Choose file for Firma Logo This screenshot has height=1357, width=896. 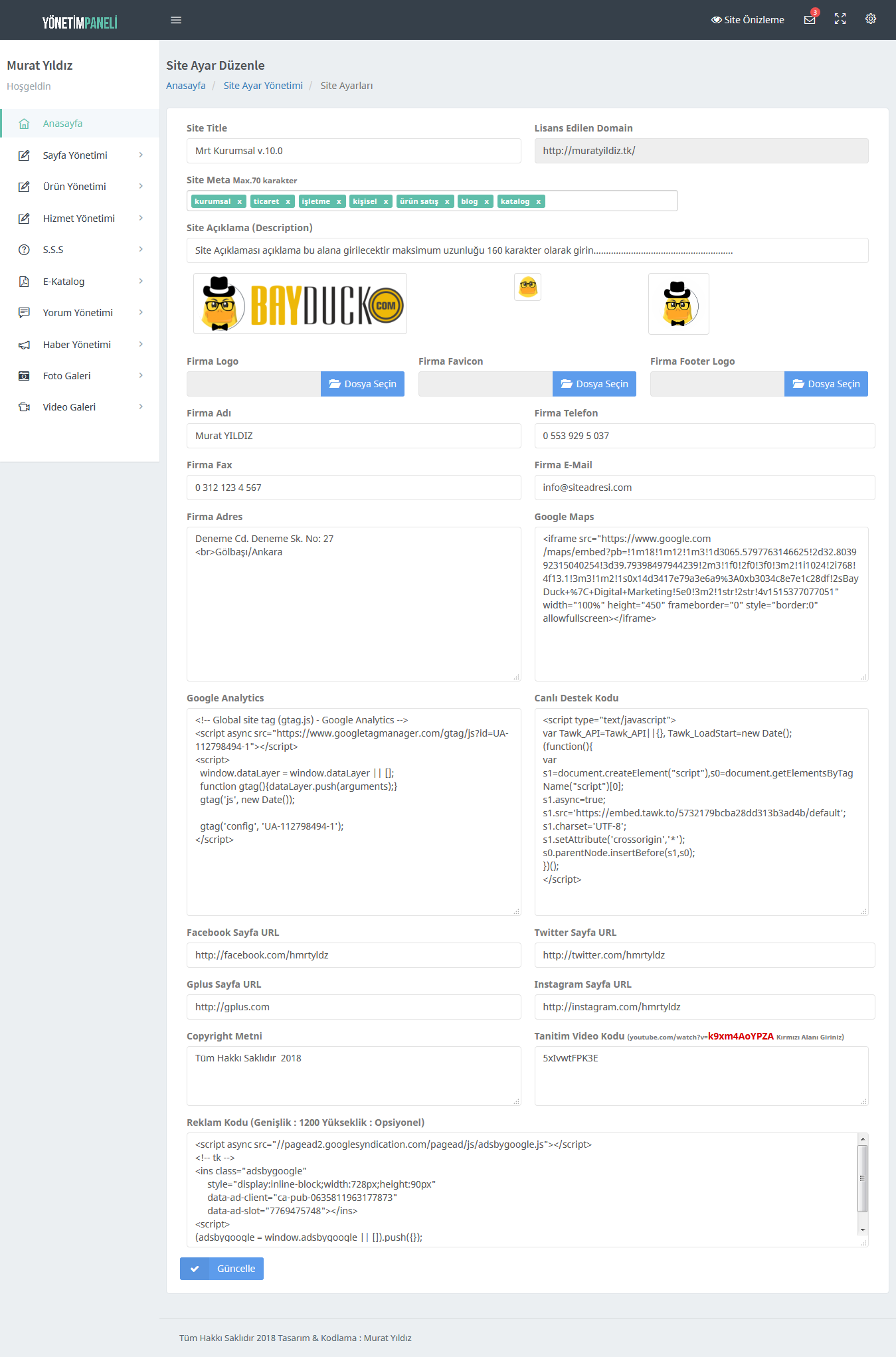[x=363, y=384]
